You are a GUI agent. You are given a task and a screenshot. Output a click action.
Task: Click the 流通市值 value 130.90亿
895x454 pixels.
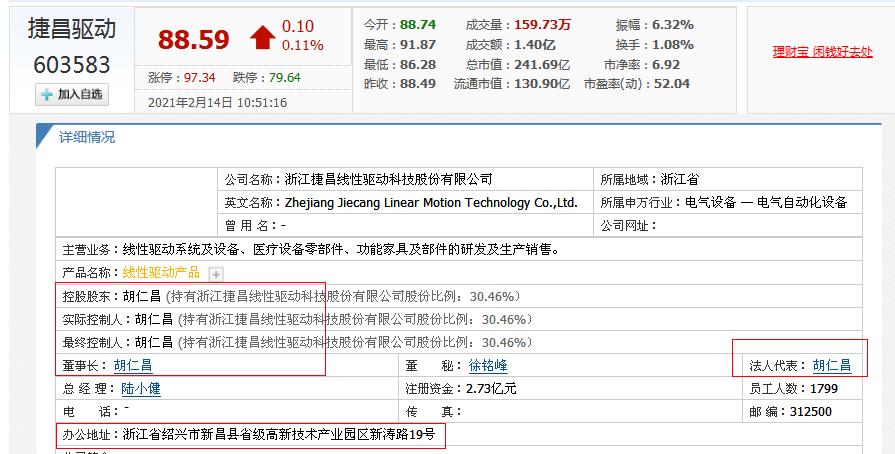pyautogui.click(x=542, y=84)
